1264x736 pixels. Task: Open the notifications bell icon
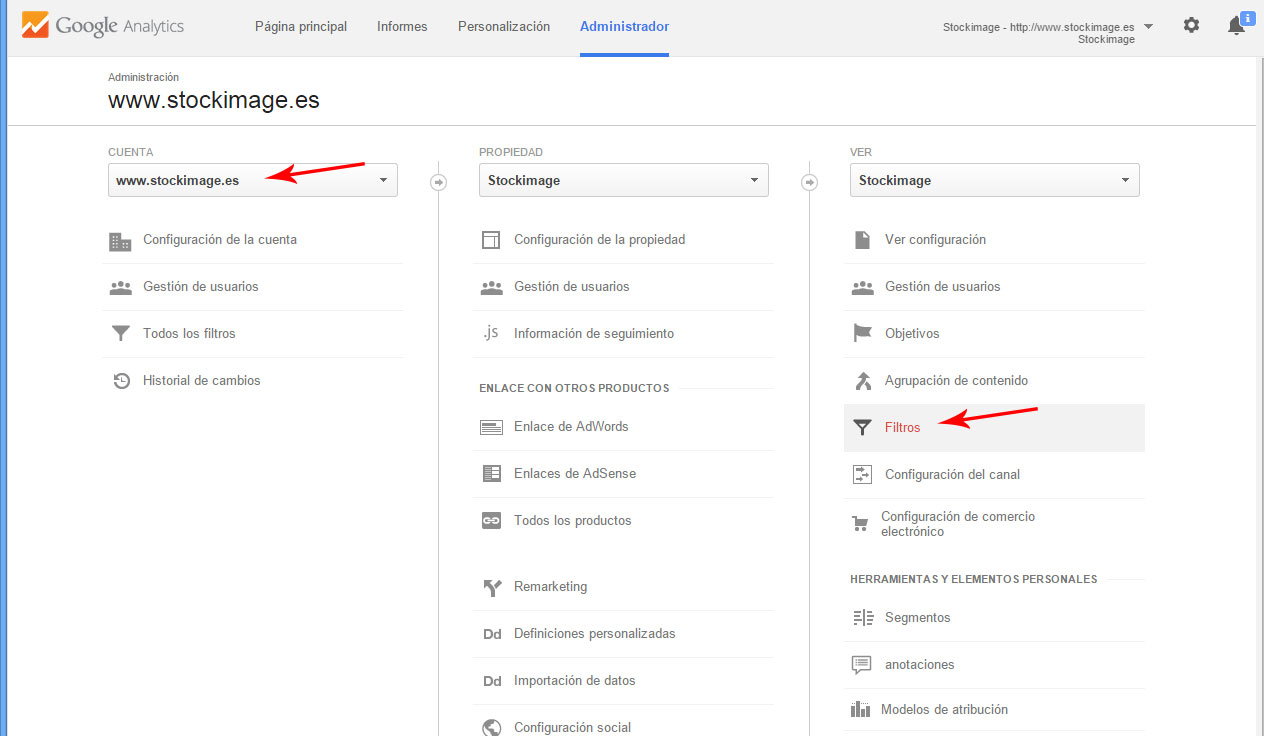point(1236,27)
